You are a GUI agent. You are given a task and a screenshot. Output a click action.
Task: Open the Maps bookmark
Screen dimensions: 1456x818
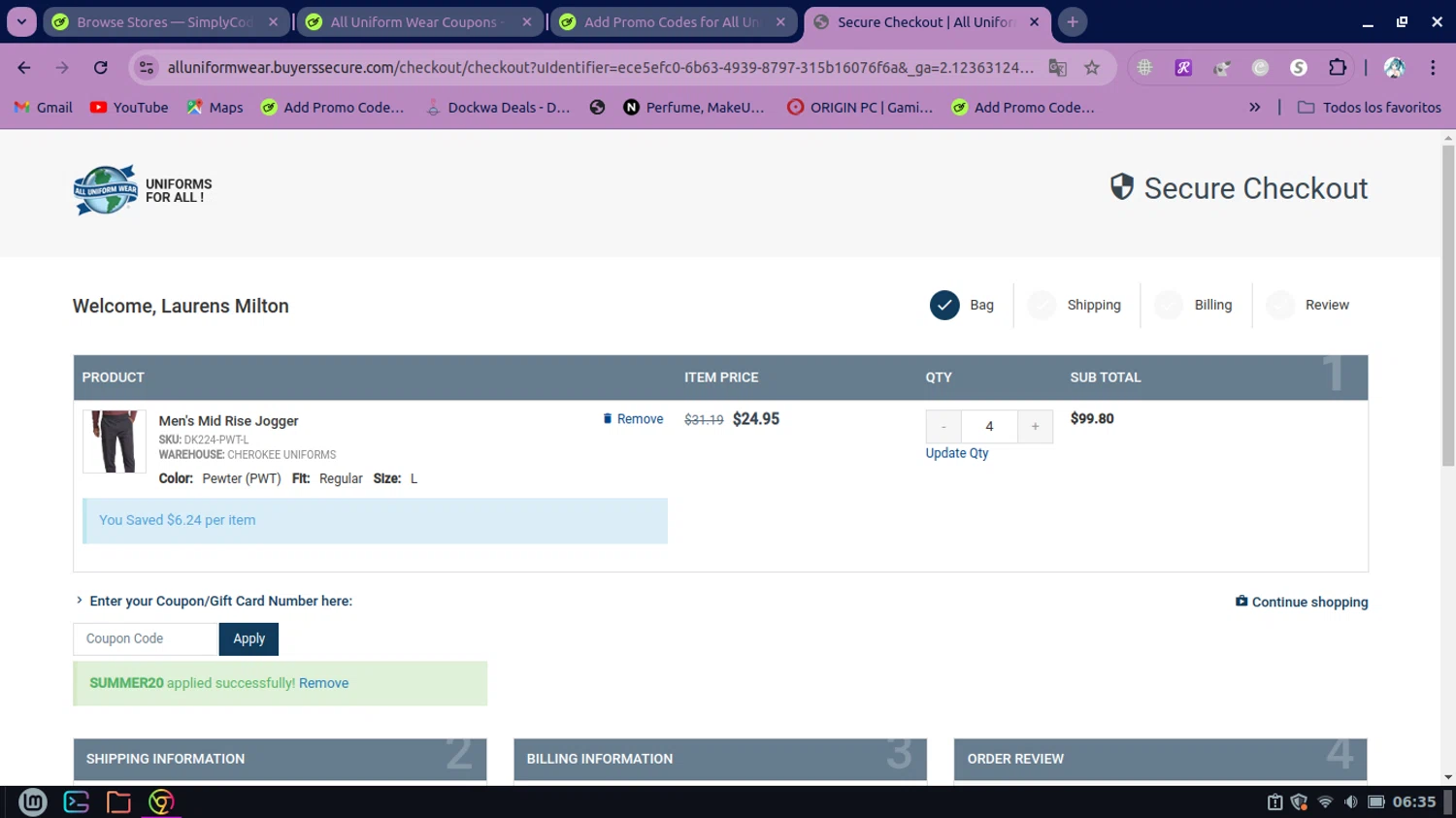coord(215,108)
